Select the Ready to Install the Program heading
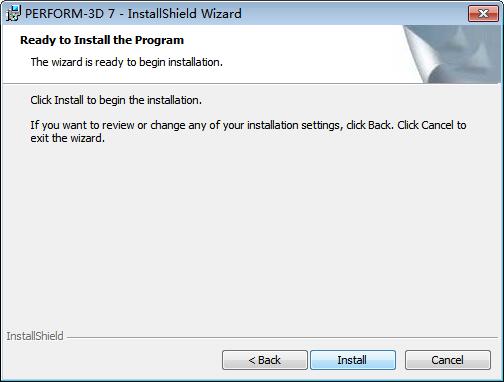 102,40
